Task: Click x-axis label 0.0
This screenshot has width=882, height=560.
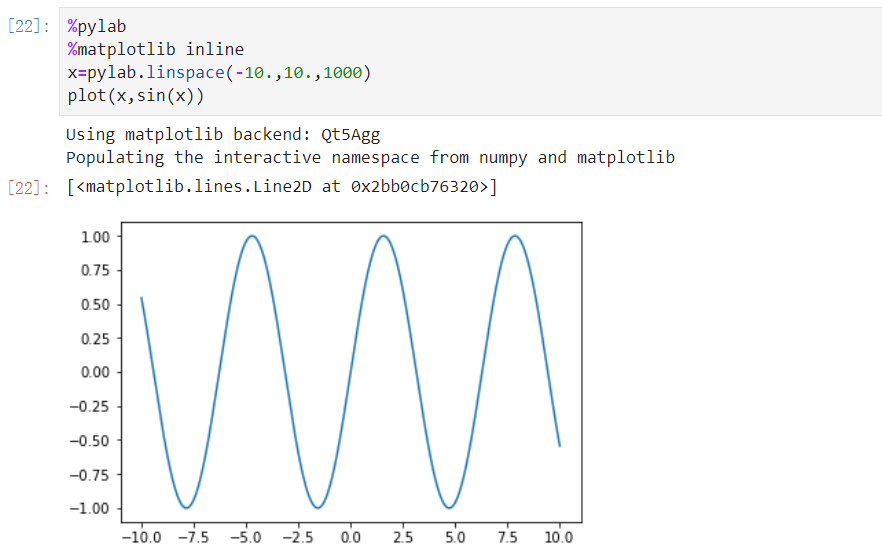Action: click(350, 538)
